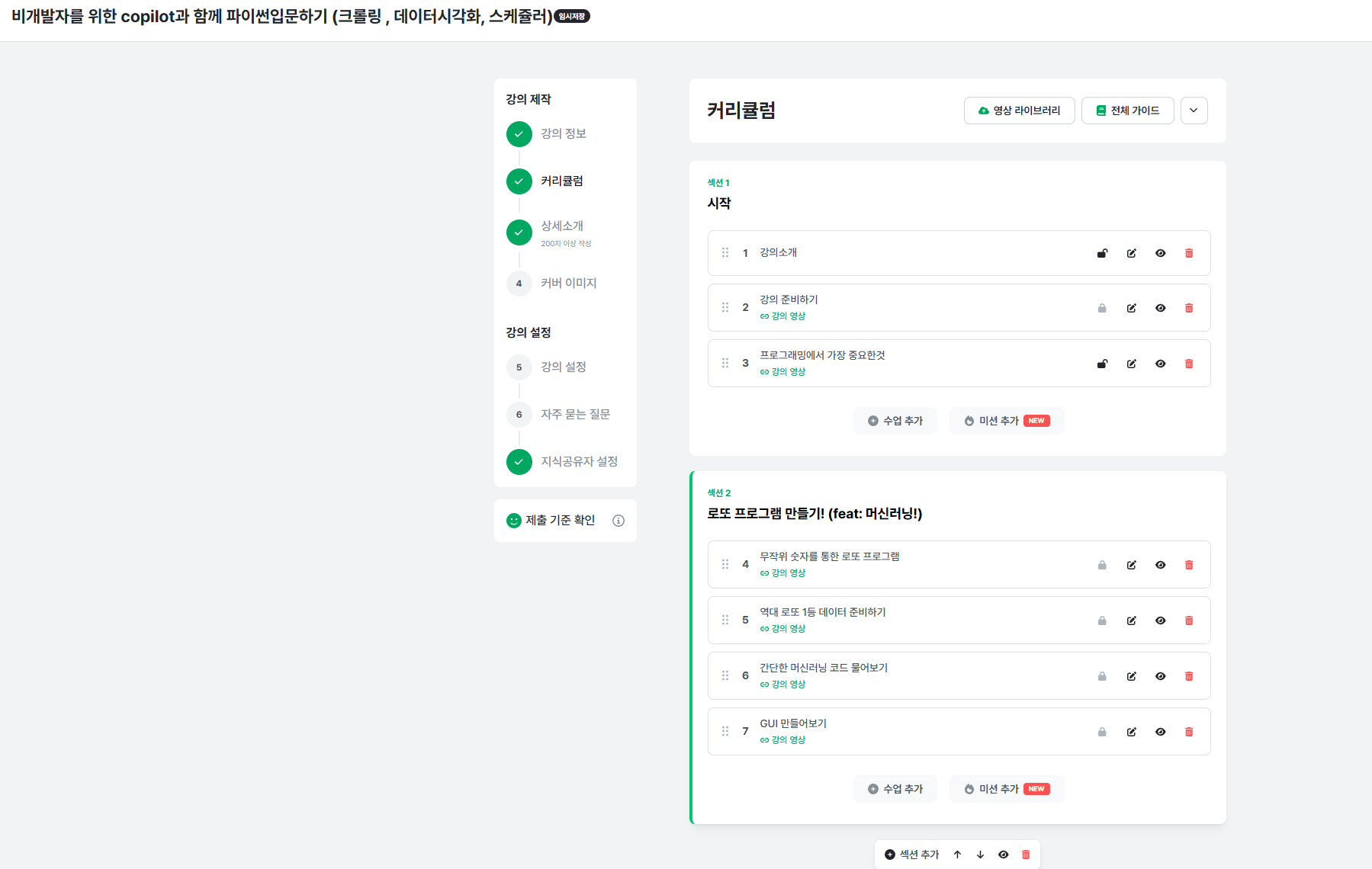
Task: Select section title 로또 프로그램 만들기! (feat: 머신러닝!)
Action: (x=815, y=514)
